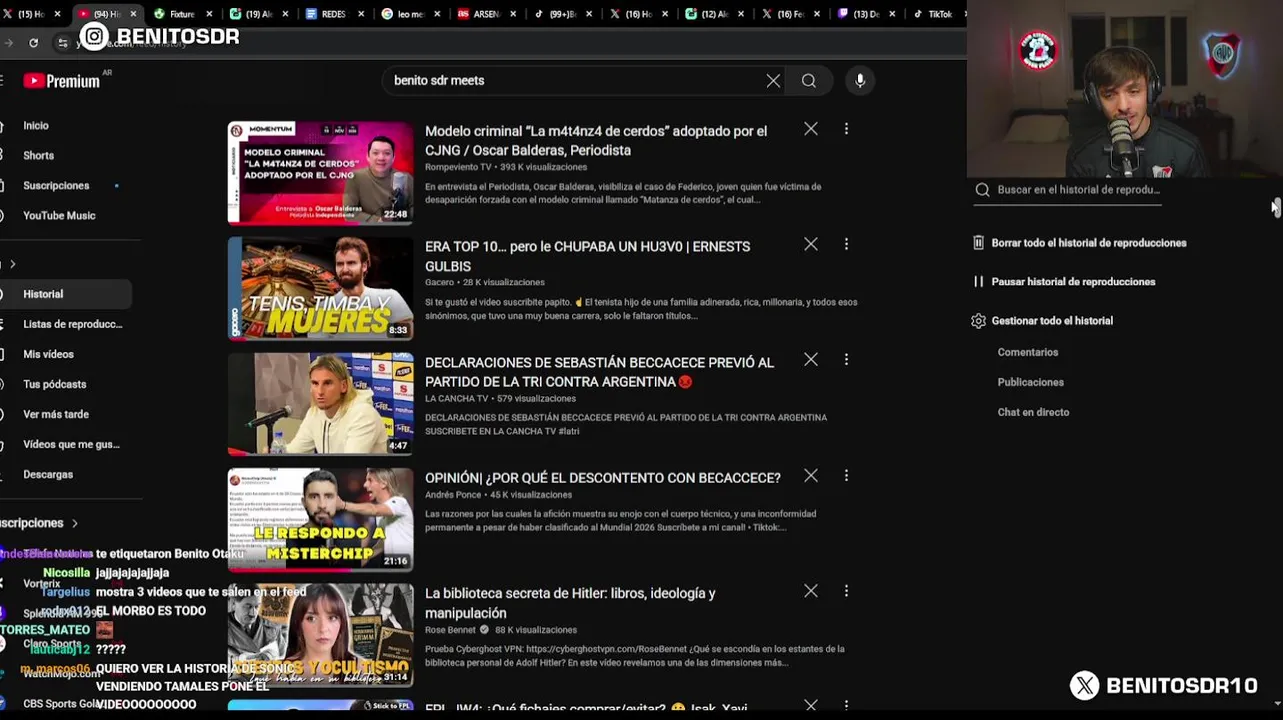This screenshot has width=1283, height=720.
Task: Play 'LE RESPONDO A MISTERCHIP' thumbnail
Action: 320,520
